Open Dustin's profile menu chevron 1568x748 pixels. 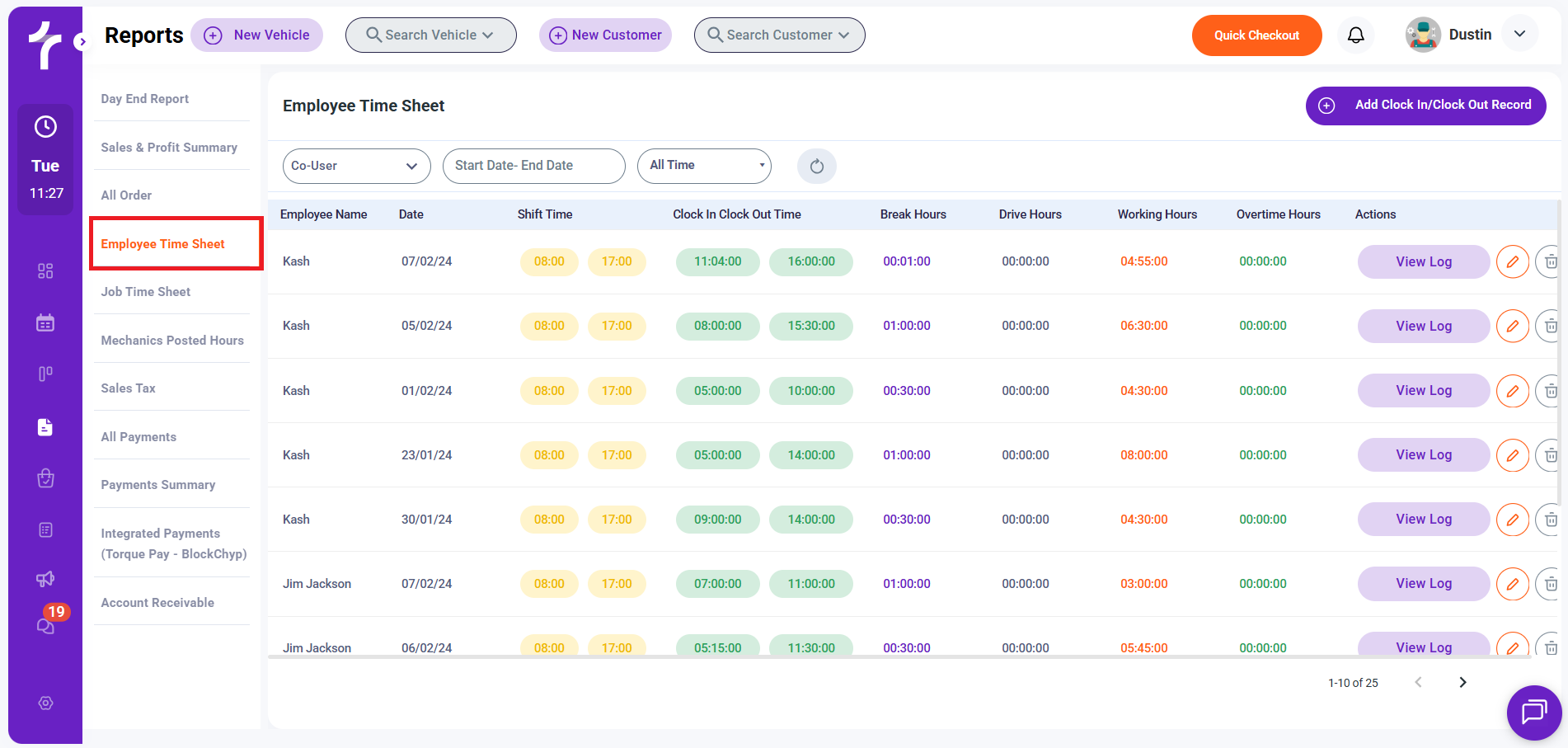1519,34
